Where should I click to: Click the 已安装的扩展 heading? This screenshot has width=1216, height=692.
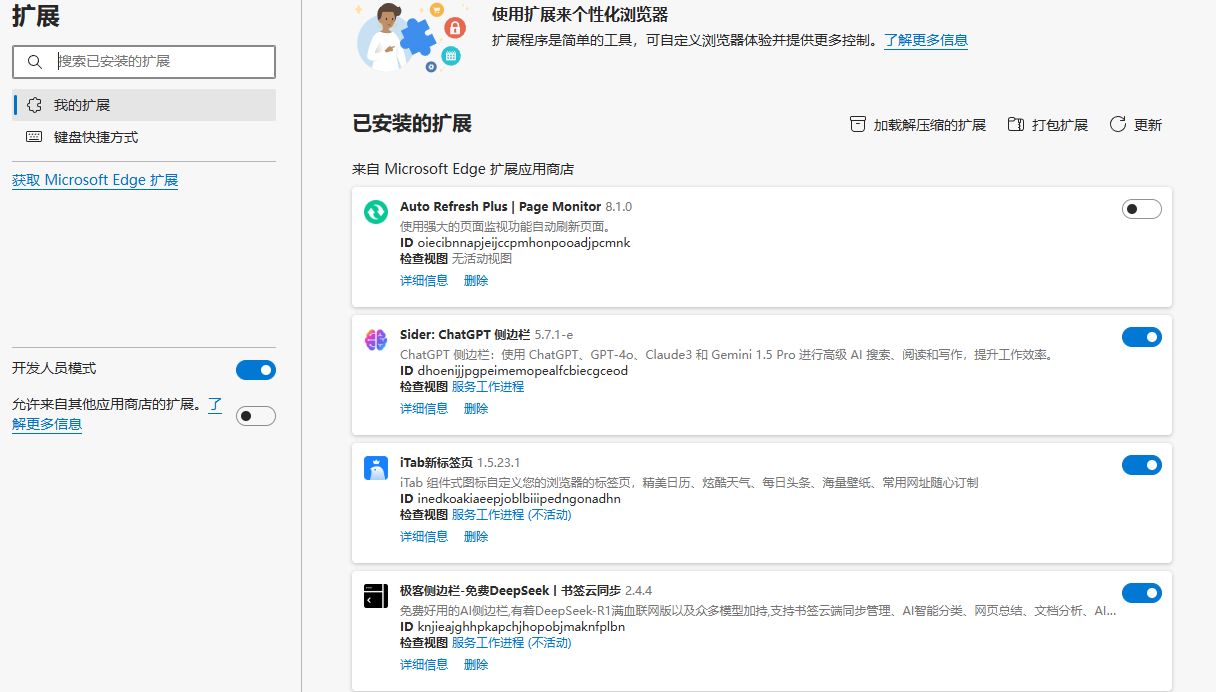tap(412, 124)
